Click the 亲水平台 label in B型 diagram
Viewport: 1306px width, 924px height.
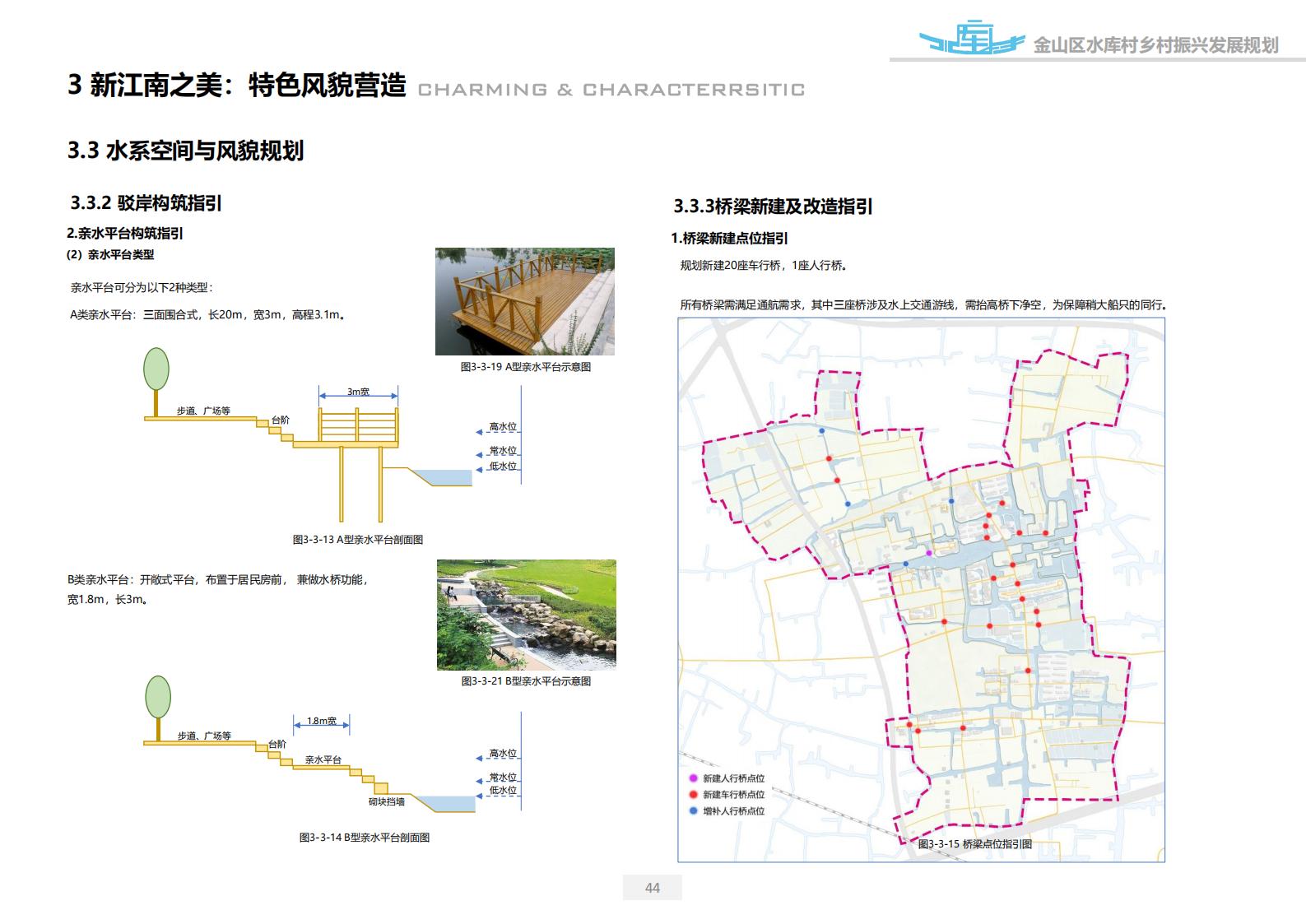323,760
